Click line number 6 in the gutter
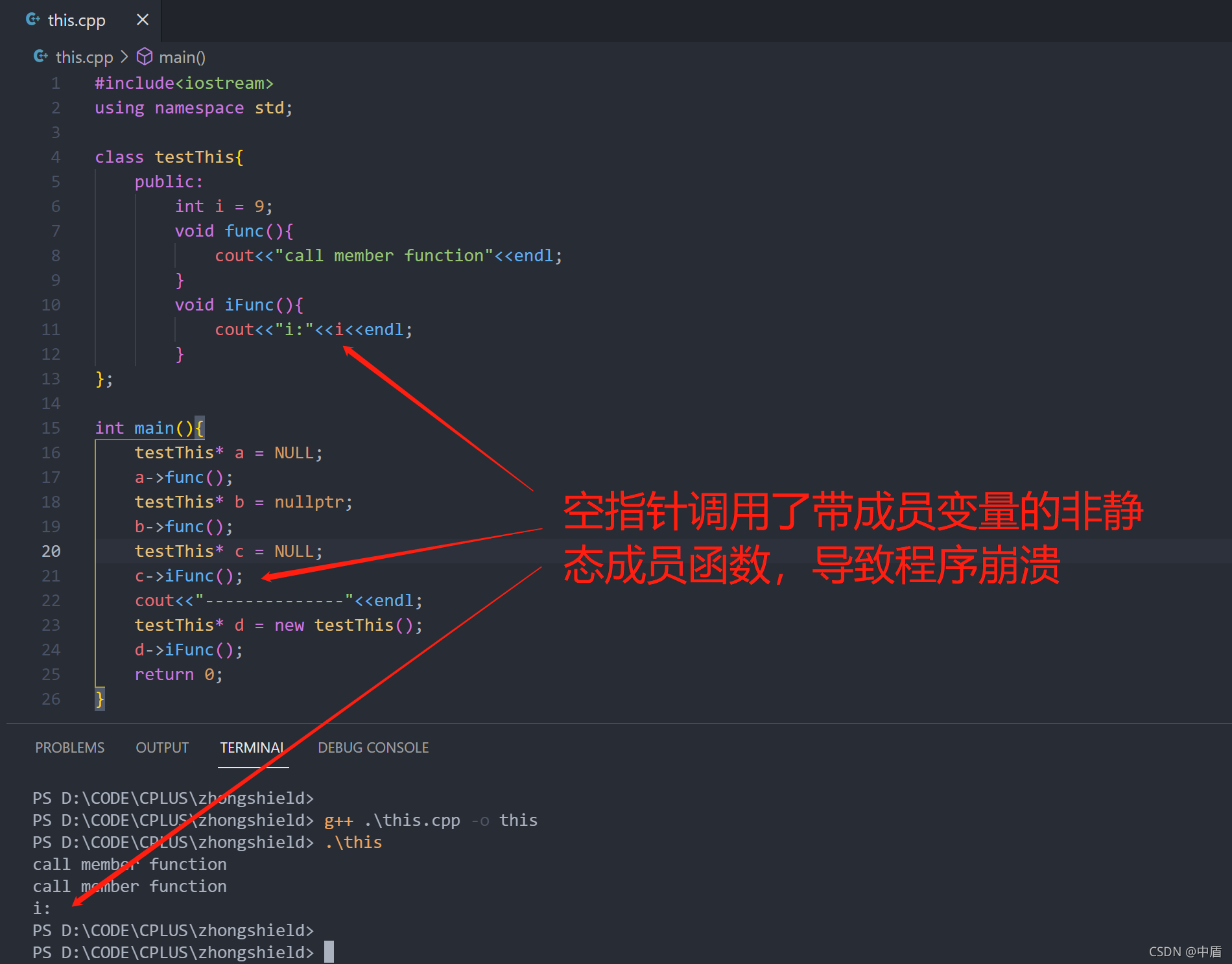 tap(55, 206)
